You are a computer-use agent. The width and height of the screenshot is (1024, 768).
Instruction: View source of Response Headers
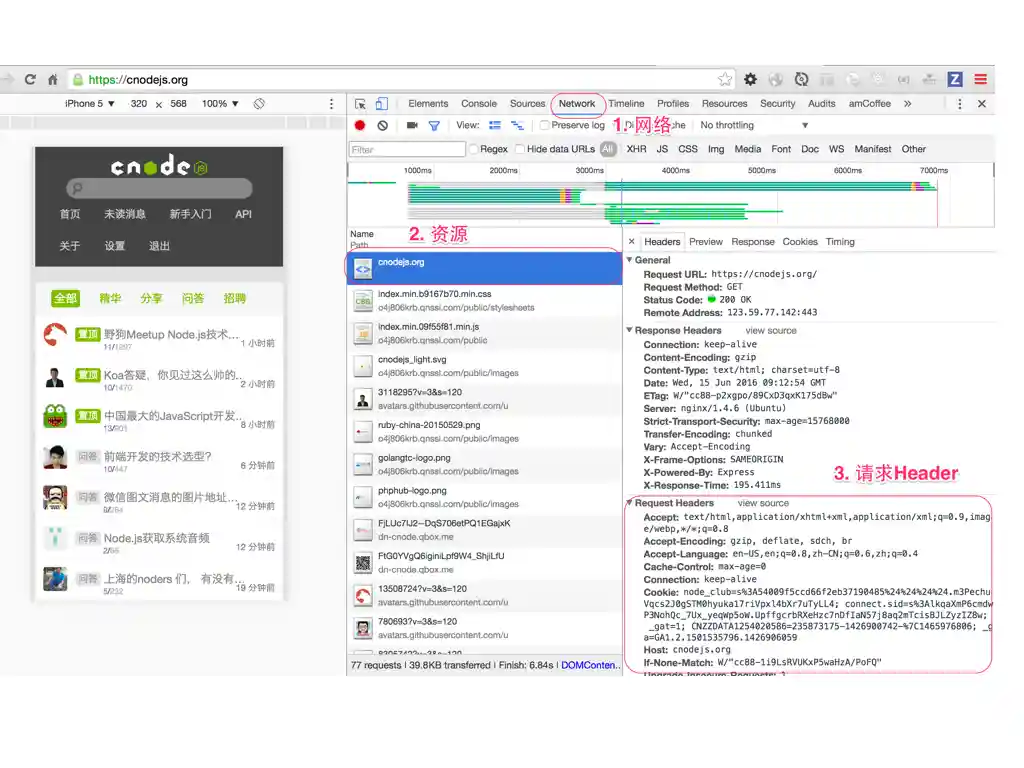[771, 330]
